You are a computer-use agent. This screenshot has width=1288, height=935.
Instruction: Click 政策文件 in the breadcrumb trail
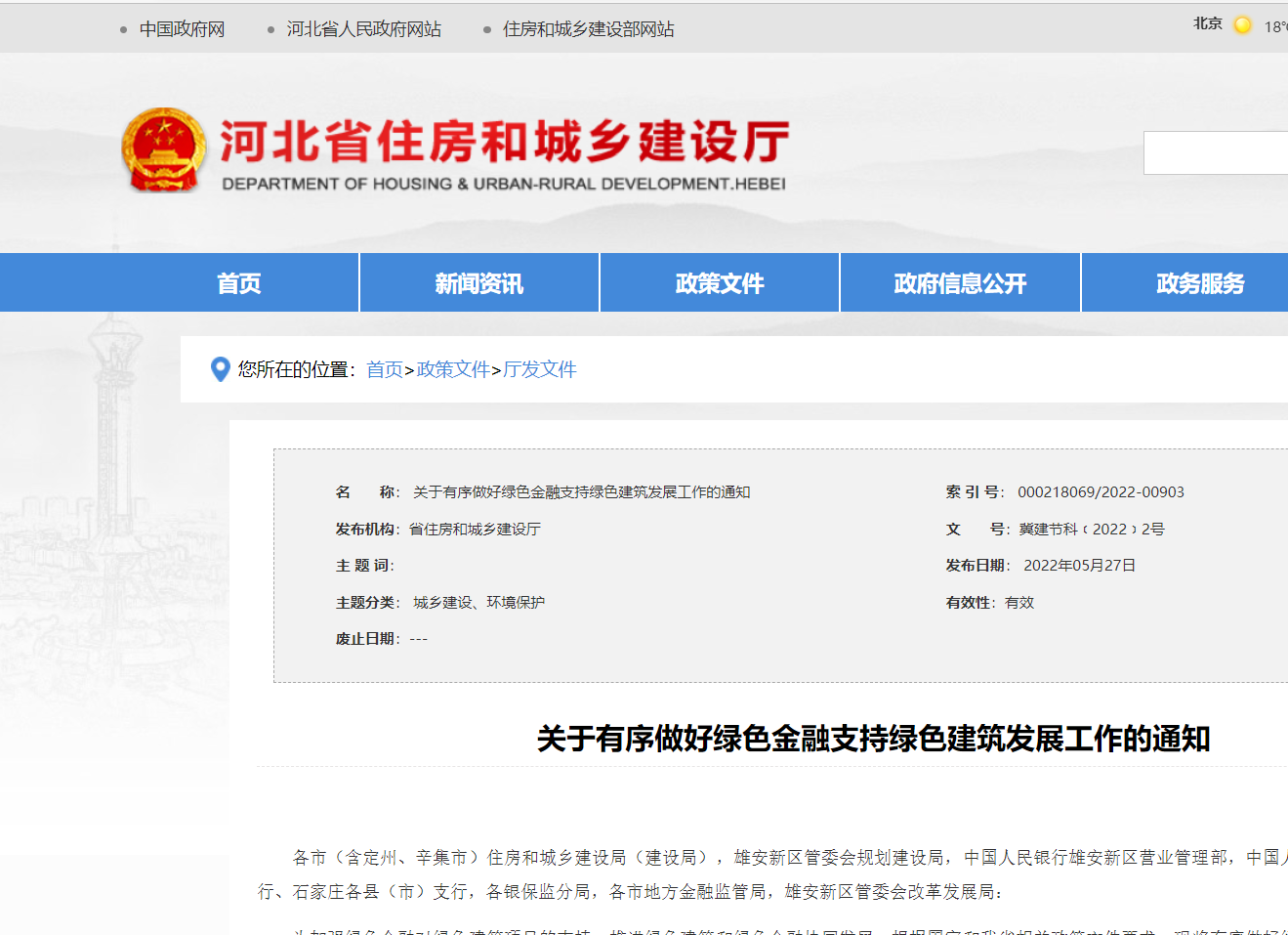coord(453,369)
